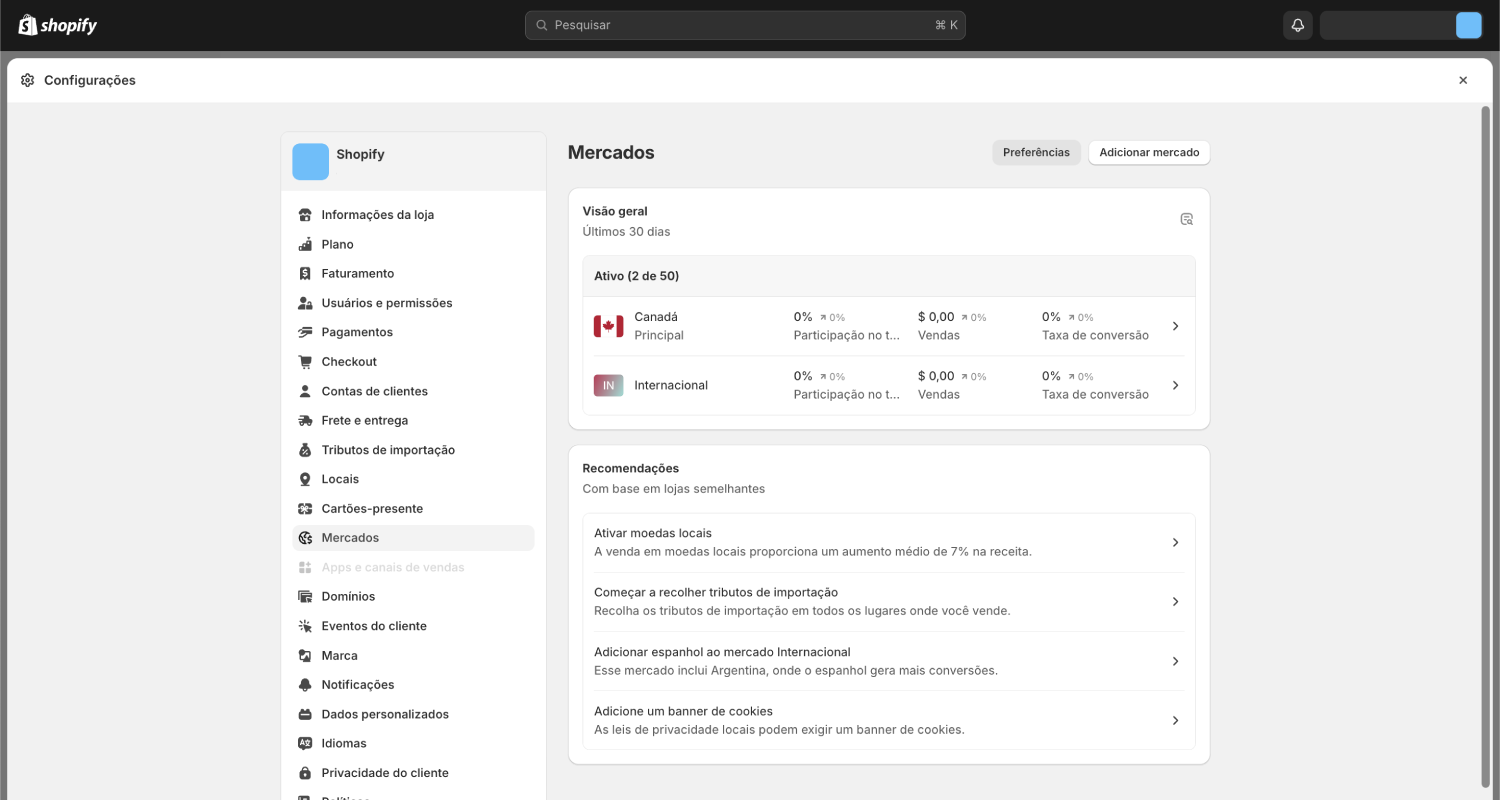Viewport: 1500px width, 800px height.
Task: Click the Informações da loja store icon
Action: (305, 215)
